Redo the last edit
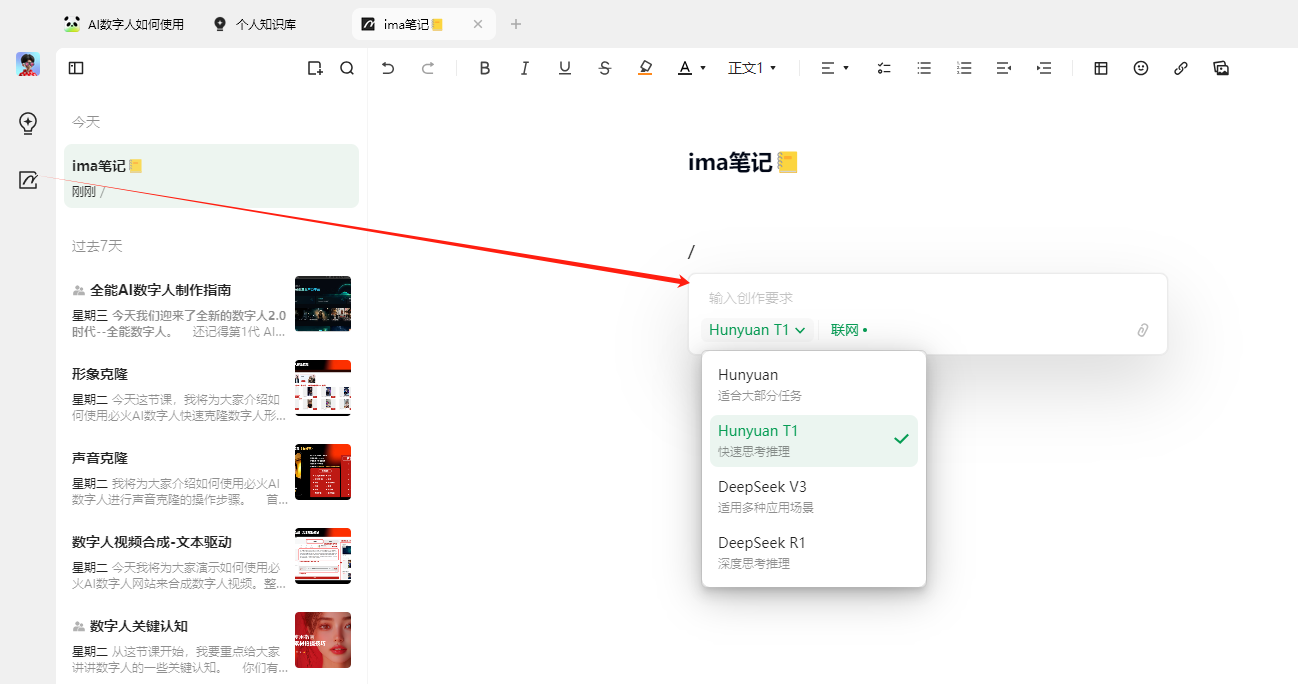1298x684 pixels. point(428,68)
